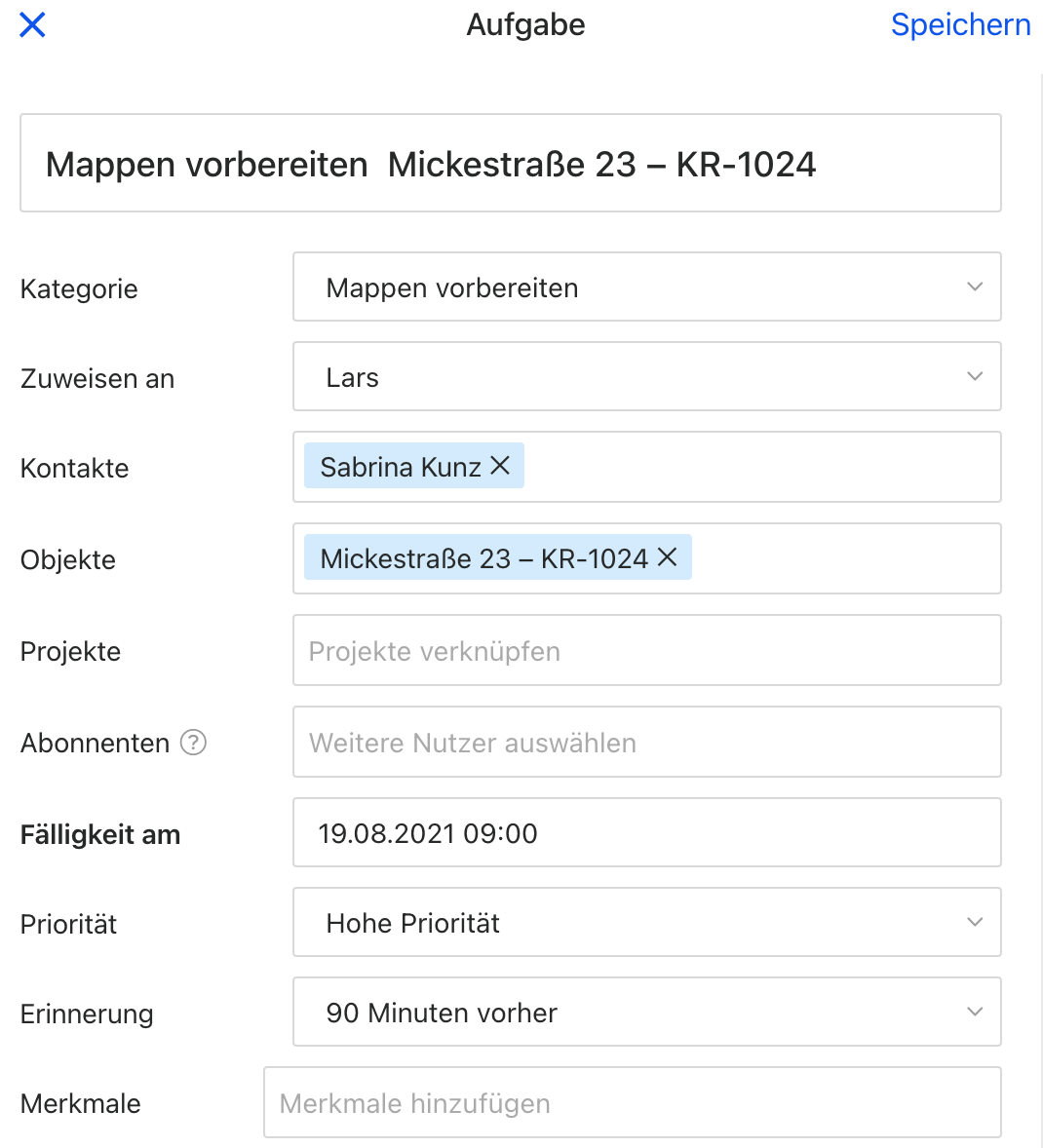
Task: Click empty area in Kontakte field
Action: click(760, 468)
